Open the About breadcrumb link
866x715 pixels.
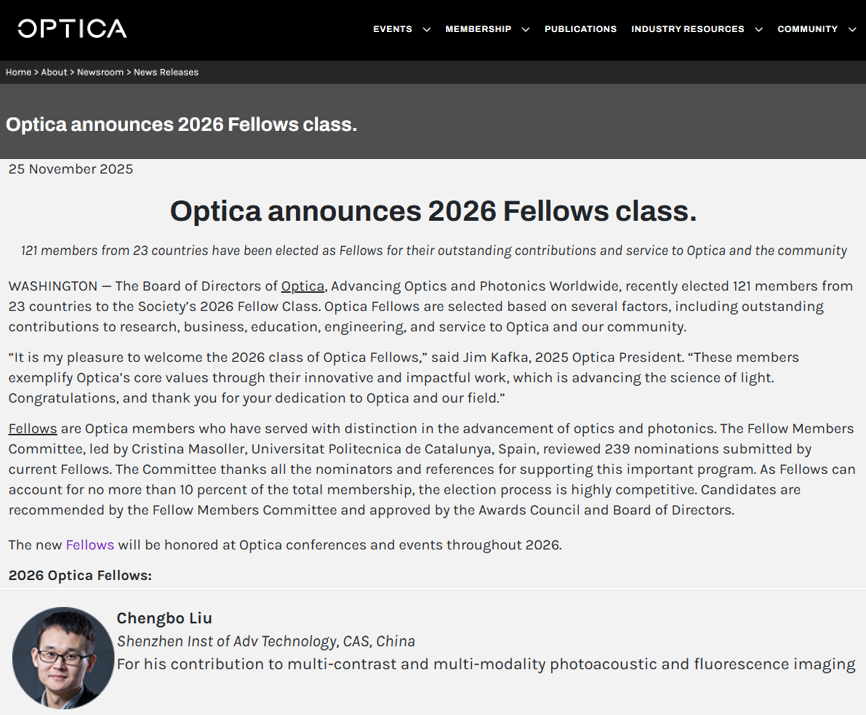pos(54,72)
